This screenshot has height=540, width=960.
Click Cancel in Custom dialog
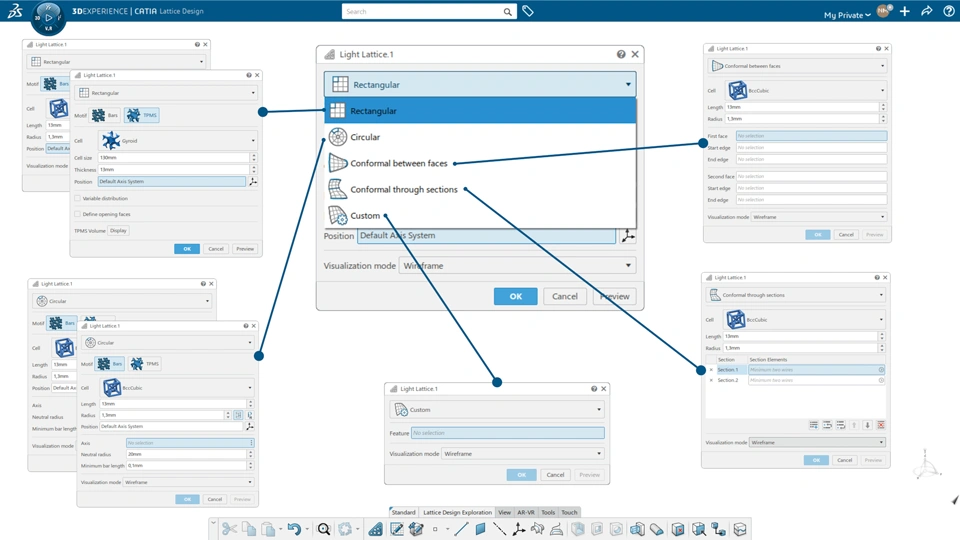coord(555,474)
